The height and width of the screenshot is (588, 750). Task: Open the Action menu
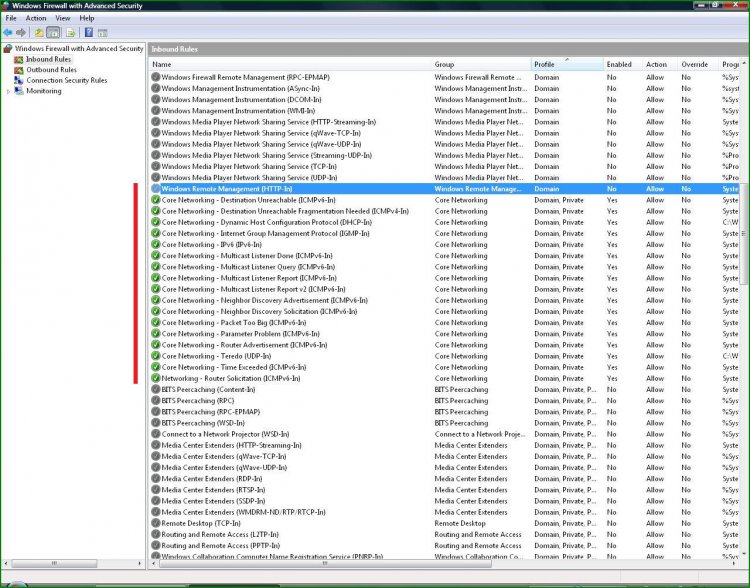pos(36,18)
